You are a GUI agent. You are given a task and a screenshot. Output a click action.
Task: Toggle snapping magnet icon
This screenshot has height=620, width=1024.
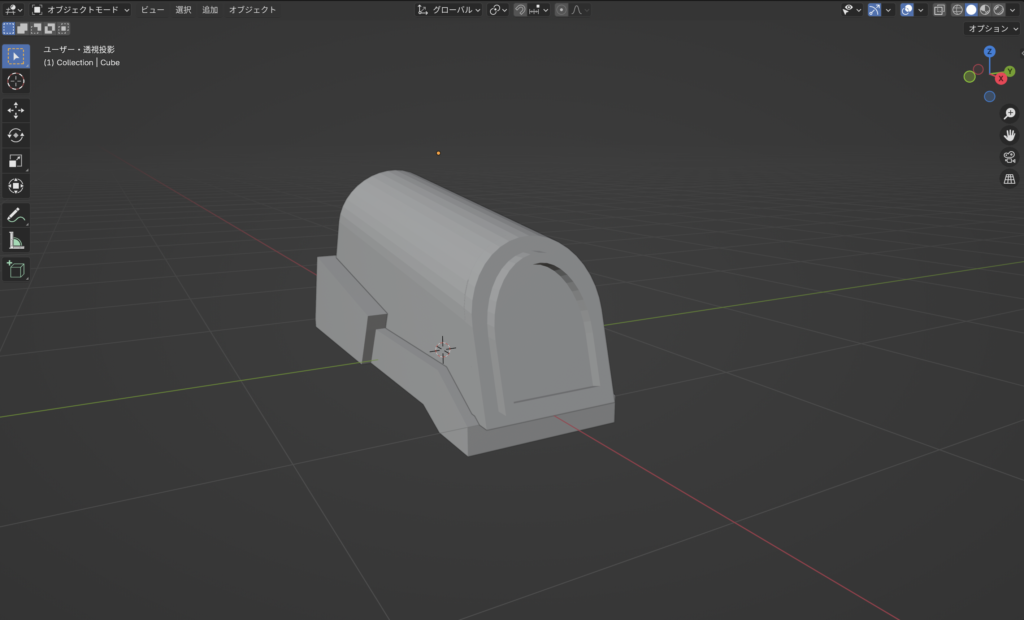pyautogui.click(x=520, y=10)
